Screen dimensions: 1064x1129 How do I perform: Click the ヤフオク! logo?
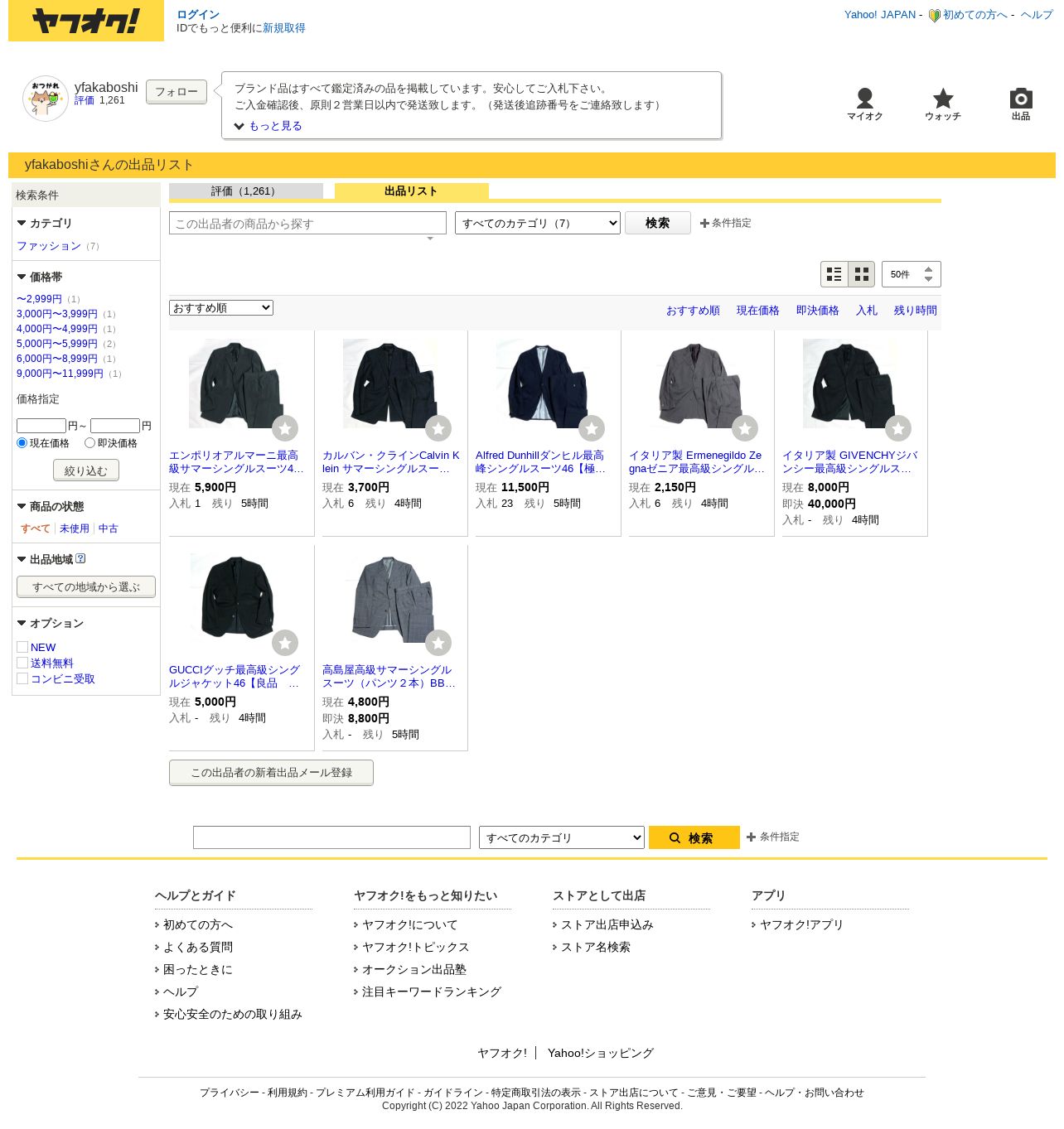tap(86, 21)
